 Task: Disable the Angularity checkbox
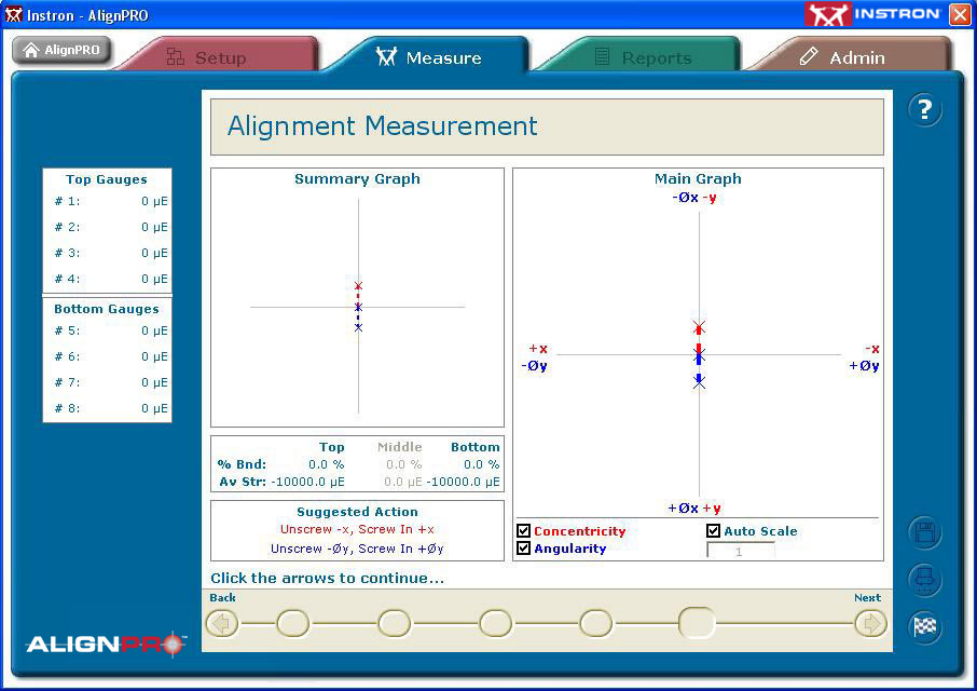[524, 548]
